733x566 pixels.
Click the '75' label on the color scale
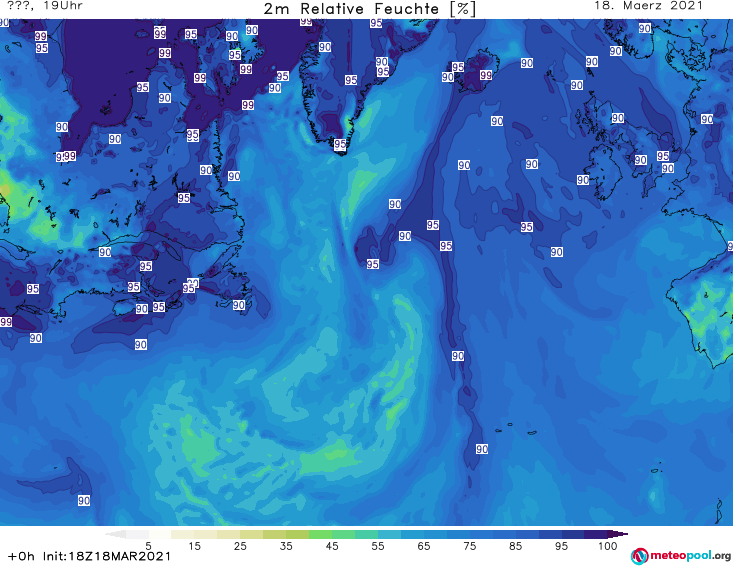tap(469, 546)
